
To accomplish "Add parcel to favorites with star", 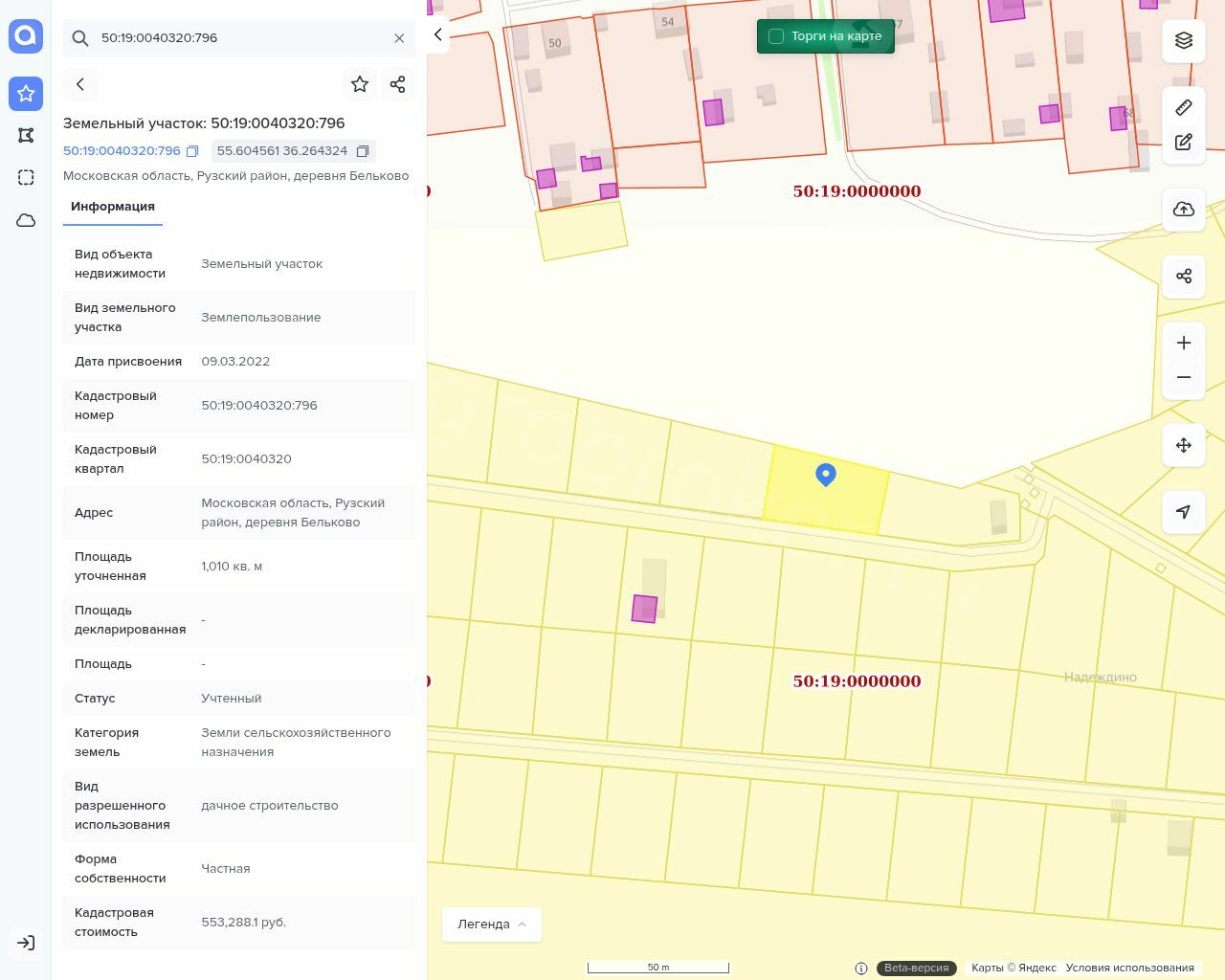I will click(x=360, y=84).
